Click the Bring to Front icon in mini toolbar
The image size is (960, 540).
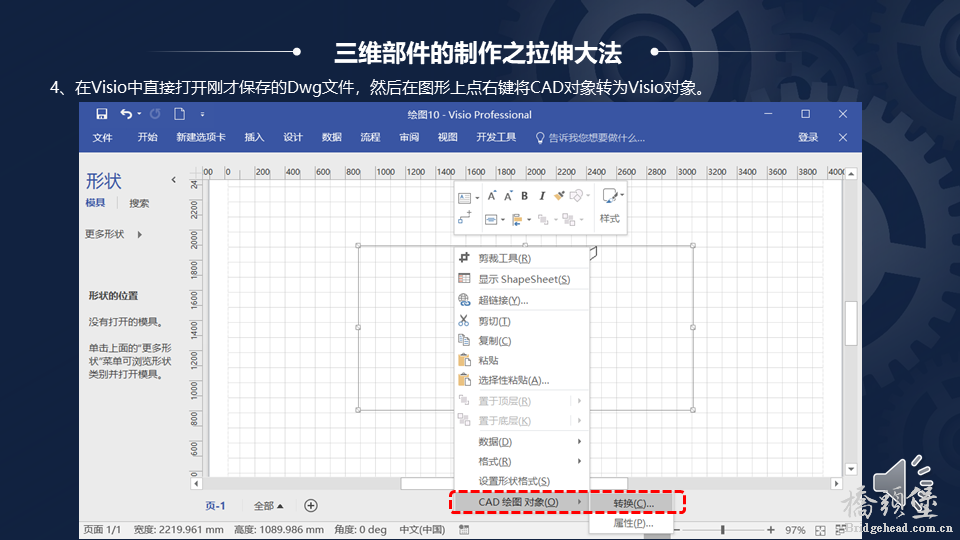[x=543, y=219]
